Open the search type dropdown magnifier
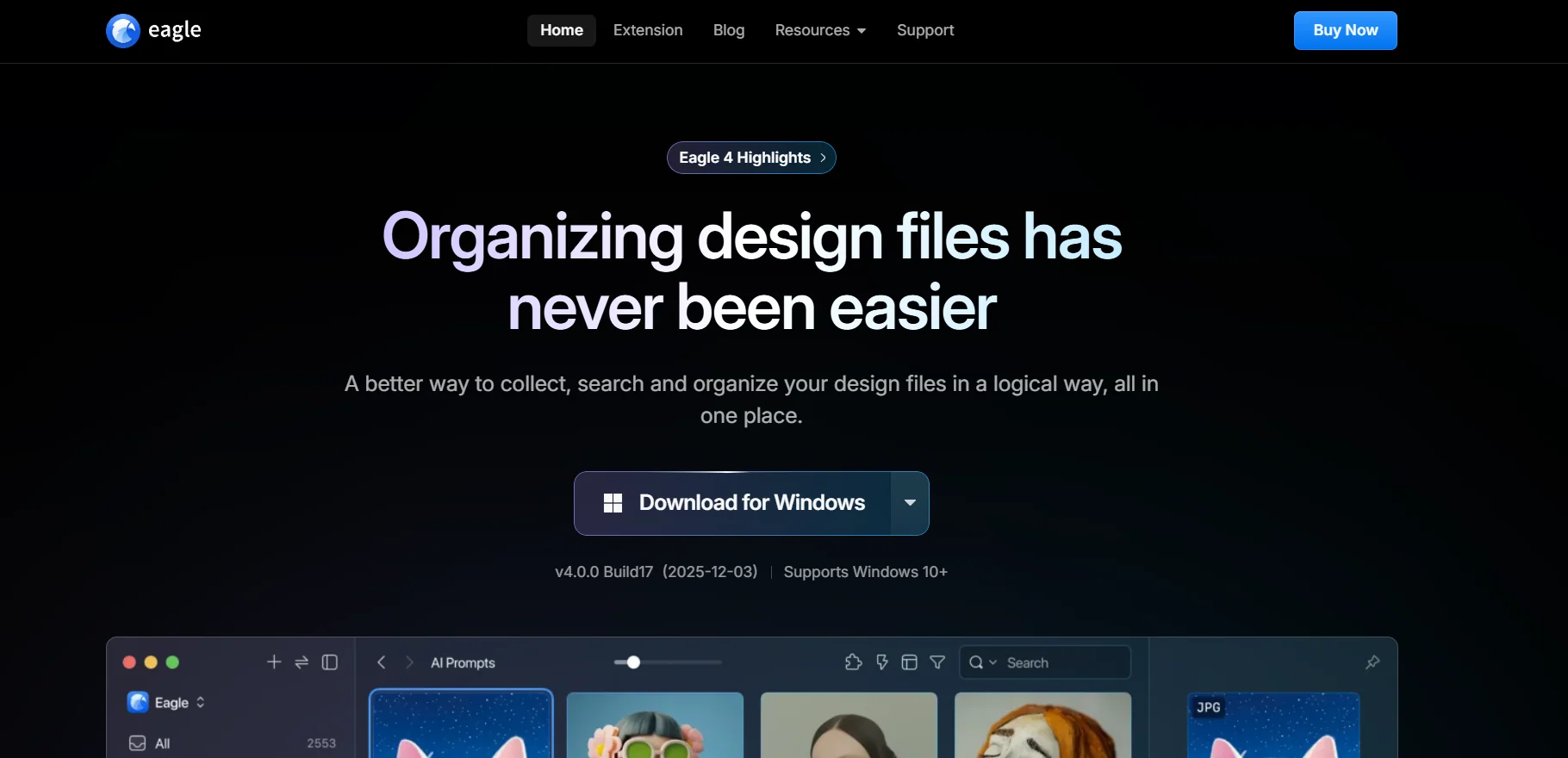The image size is (1568, 758). pos(981,662)
